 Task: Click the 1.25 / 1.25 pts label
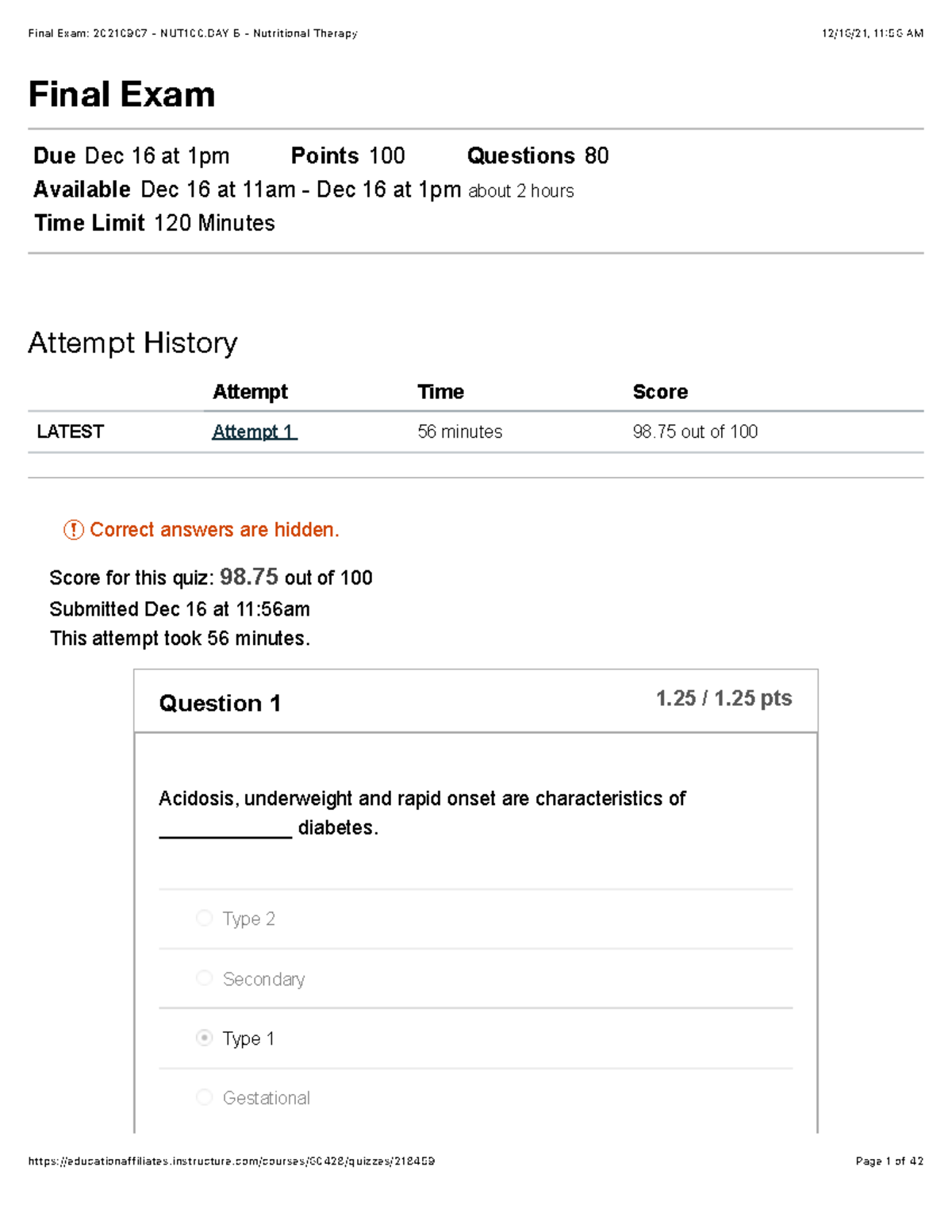pos(724,698)
